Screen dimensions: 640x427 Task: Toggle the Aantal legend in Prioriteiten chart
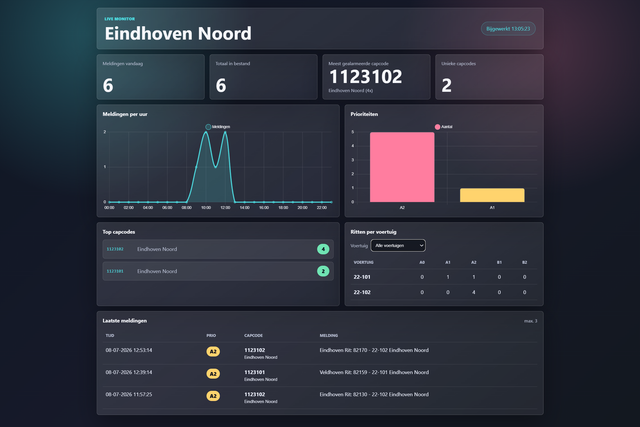(444, 127)
